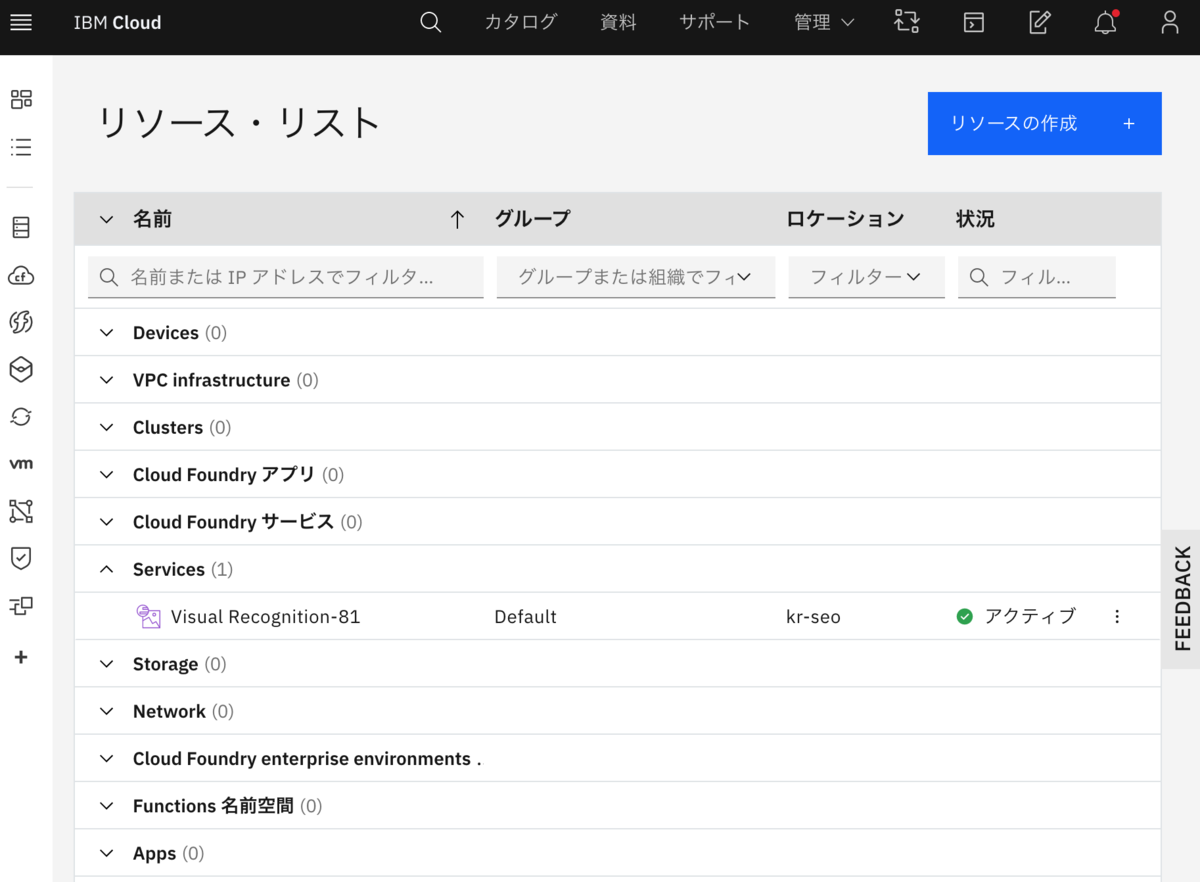
Task: Click the sort arrow in the 名前 column
Action: coord(457,219)
